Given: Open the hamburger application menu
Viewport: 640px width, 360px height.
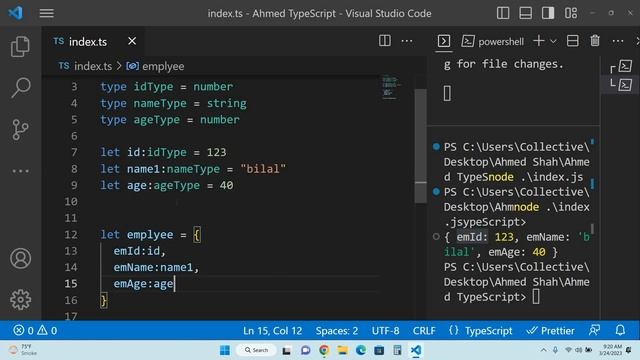Looking at the screenshot, I should [x=47, y=13].
